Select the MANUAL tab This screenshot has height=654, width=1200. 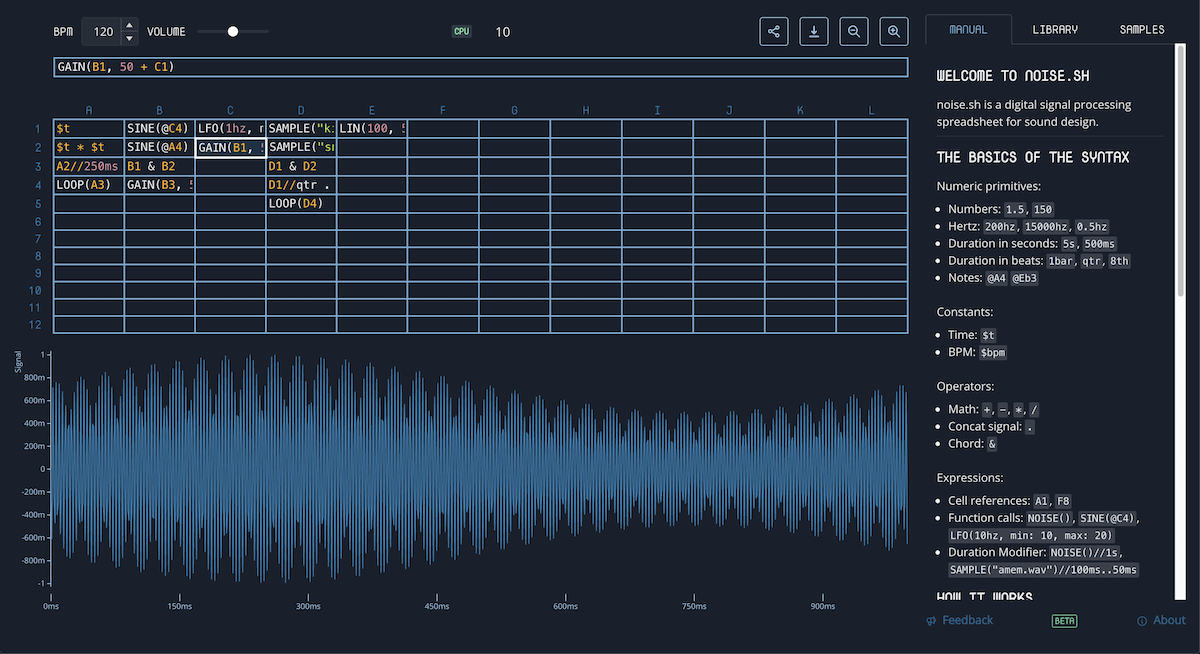pos(969,29)
